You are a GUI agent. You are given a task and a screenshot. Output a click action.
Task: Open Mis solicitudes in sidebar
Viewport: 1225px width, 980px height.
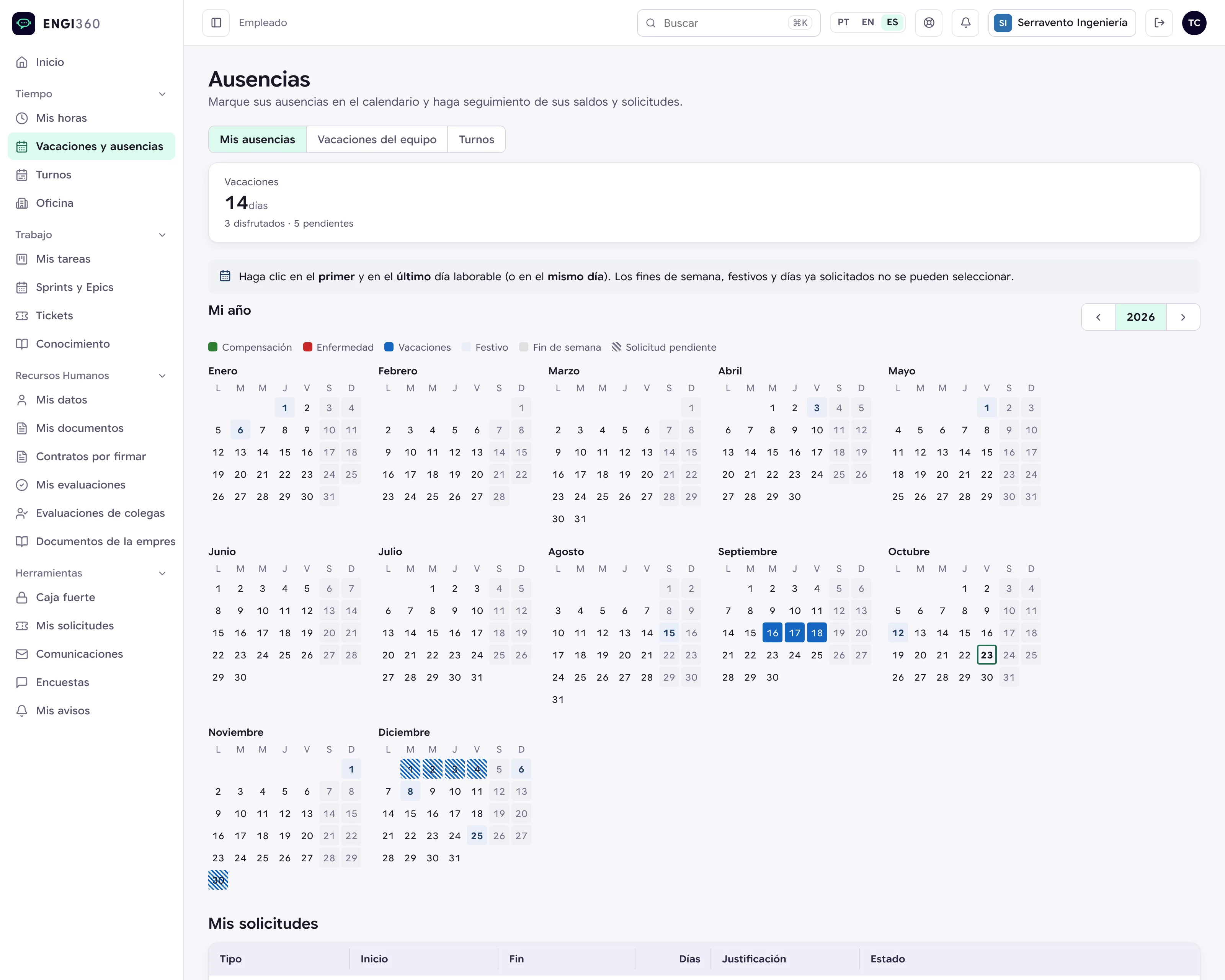[91, 626]
